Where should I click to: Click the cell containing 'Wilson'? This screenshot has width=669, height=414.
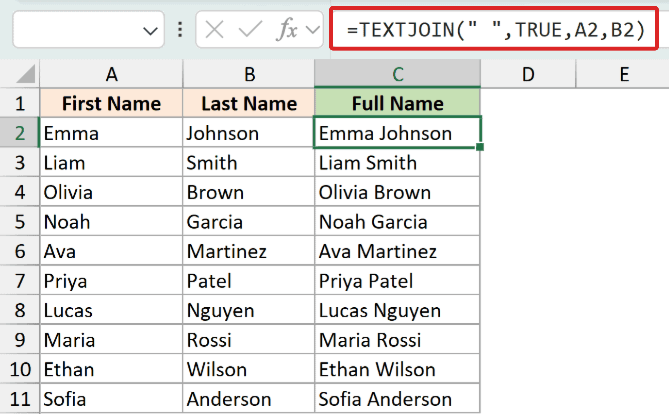click(x=249, y=369)
